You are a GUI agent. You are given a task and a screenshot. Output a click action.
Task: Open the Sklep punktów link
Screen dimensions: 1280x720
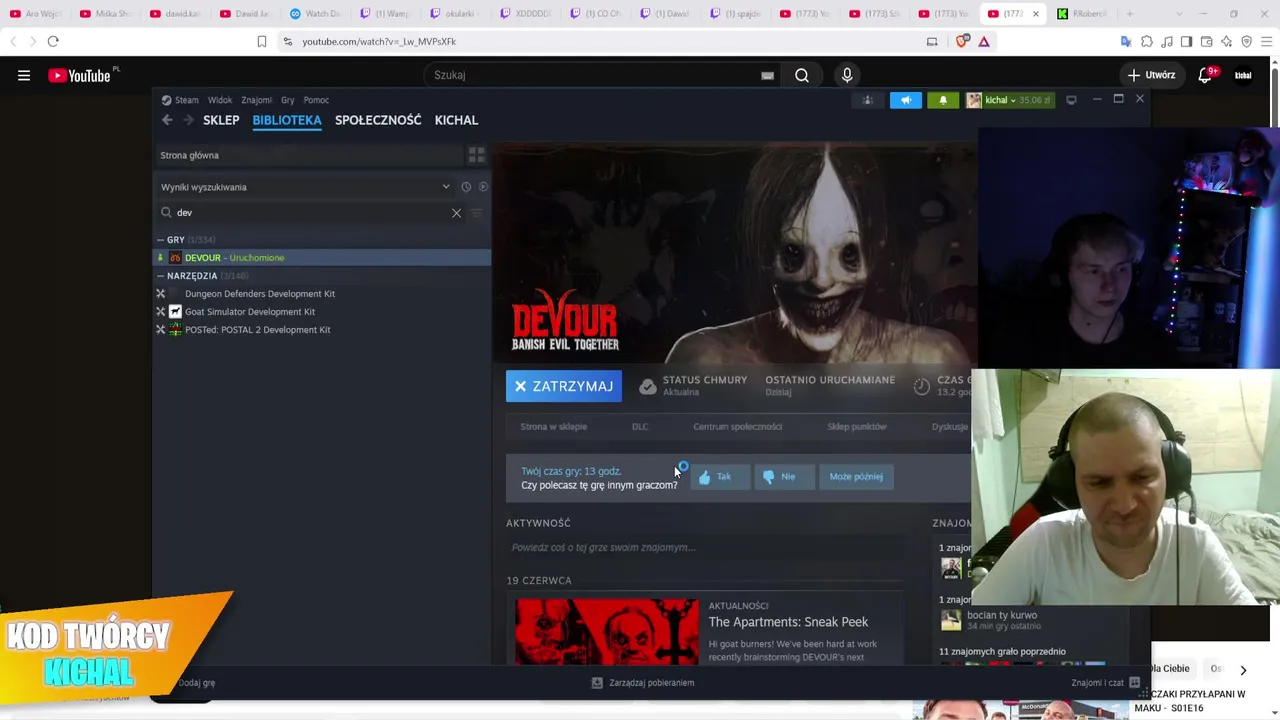coord(857,427)
